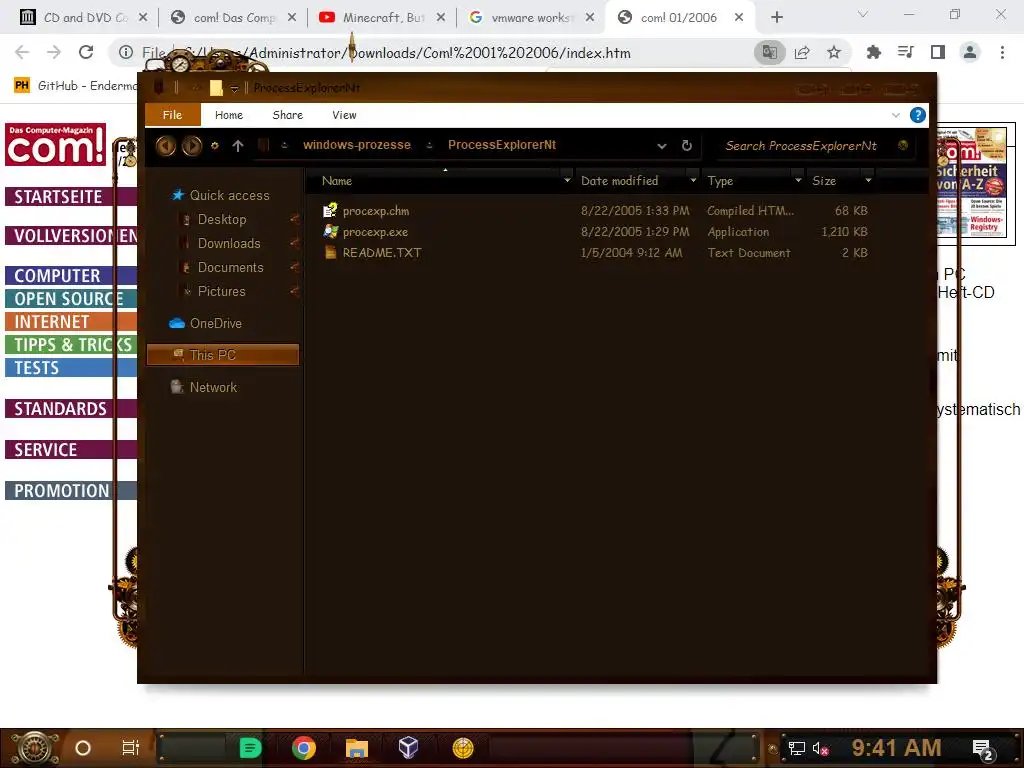This screenshot has width=1024, height=768.
Task: Go up one folder level in Explorer
Action: pyautogui.click(x=238, y=146)
